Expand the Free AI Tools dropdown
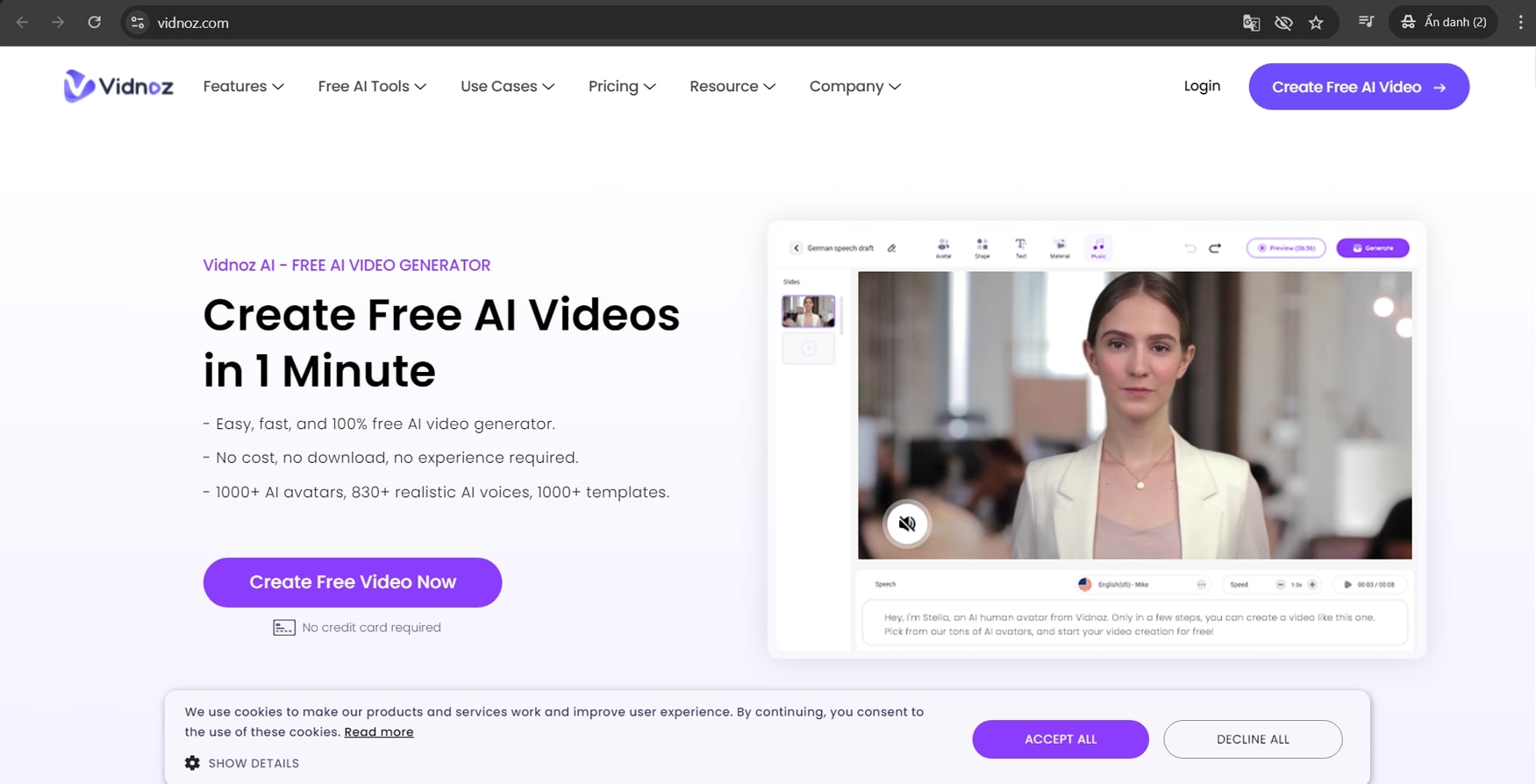This screenshot has height=784, width=1536. click(x=372, y=86)
